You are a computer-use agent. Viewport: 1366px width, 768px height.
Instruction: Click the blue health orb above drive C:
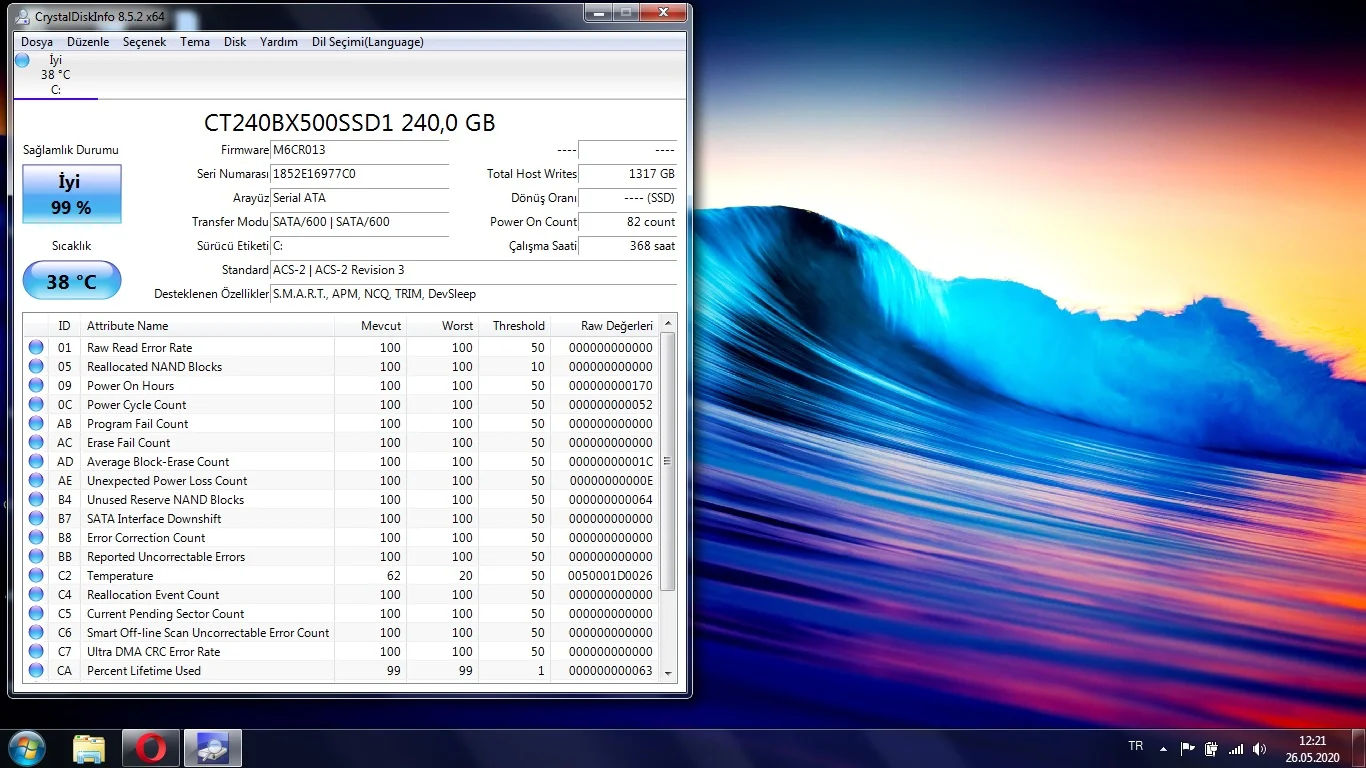(22, 60)
